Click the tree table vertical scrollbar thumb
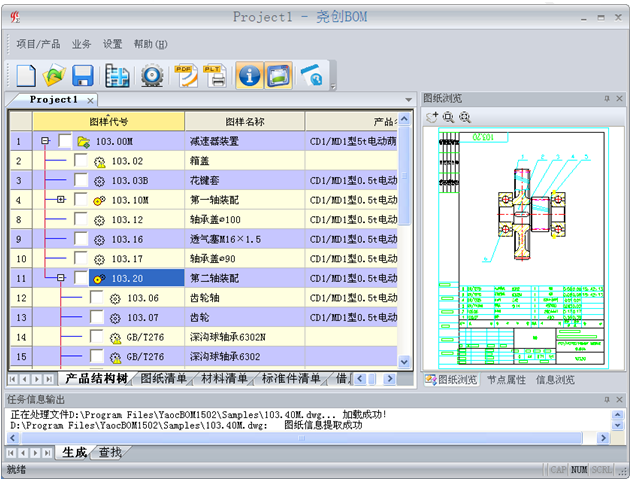Screen dimensions: 630x479 point(404,176)
